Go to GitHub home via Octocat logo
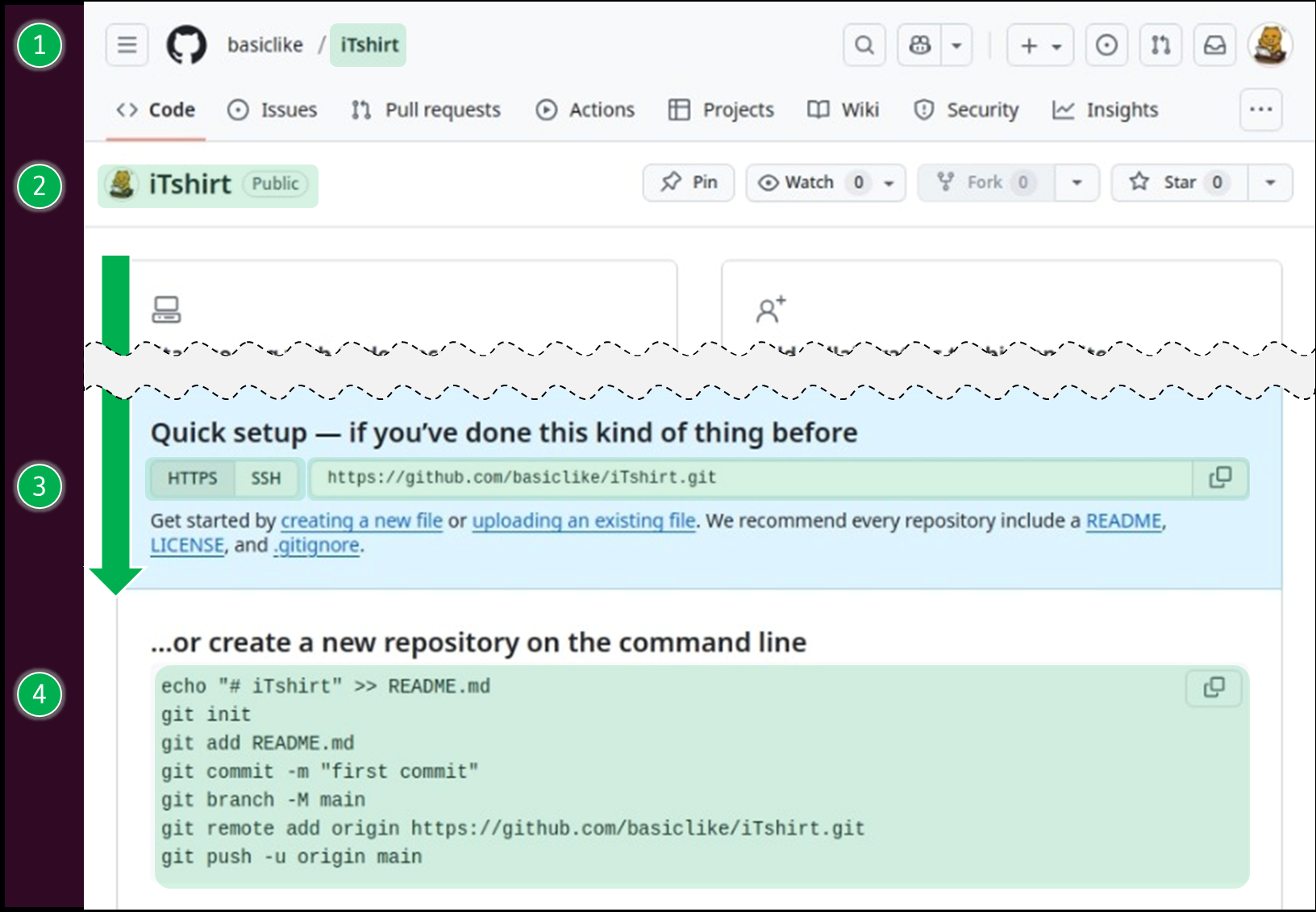The image size is (1316, 912). point(186,44)
